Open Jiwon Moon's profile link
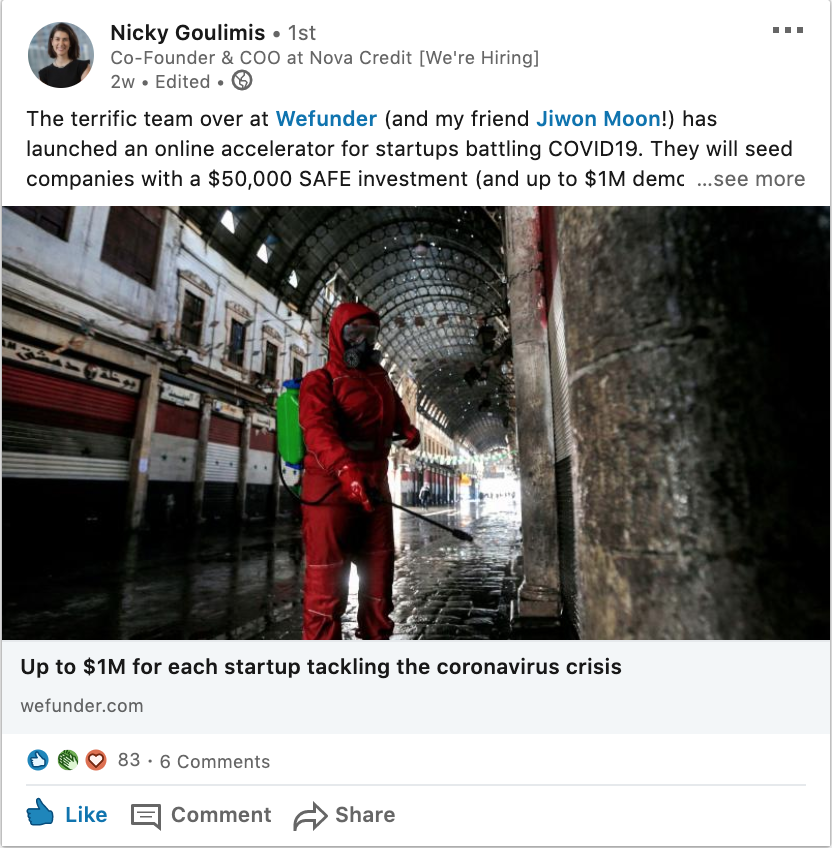The height and width of the screenshot is (848, 832). coord(598,119)
